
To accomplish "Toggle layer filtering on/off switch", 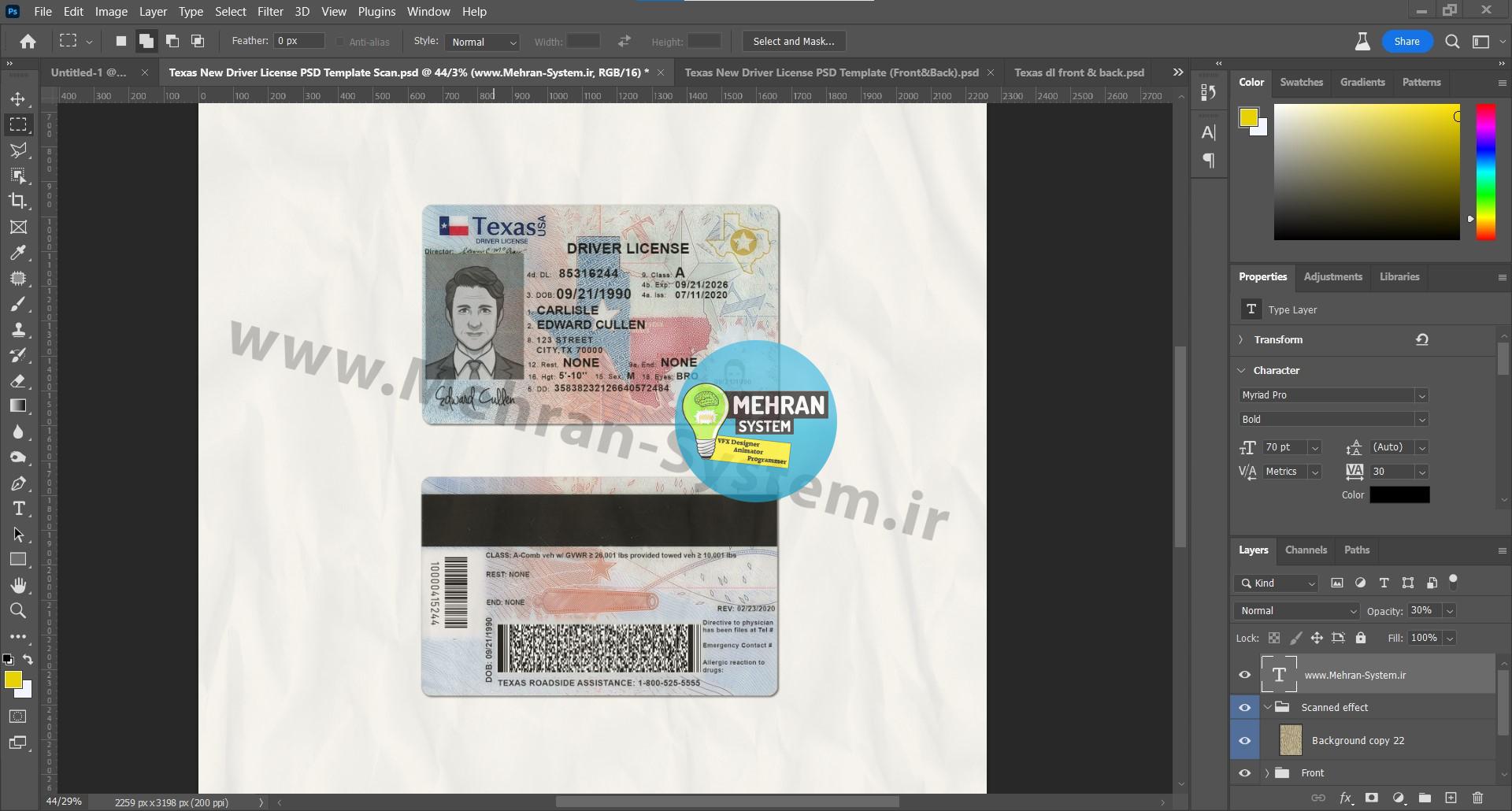I will tap(1454, 582).
